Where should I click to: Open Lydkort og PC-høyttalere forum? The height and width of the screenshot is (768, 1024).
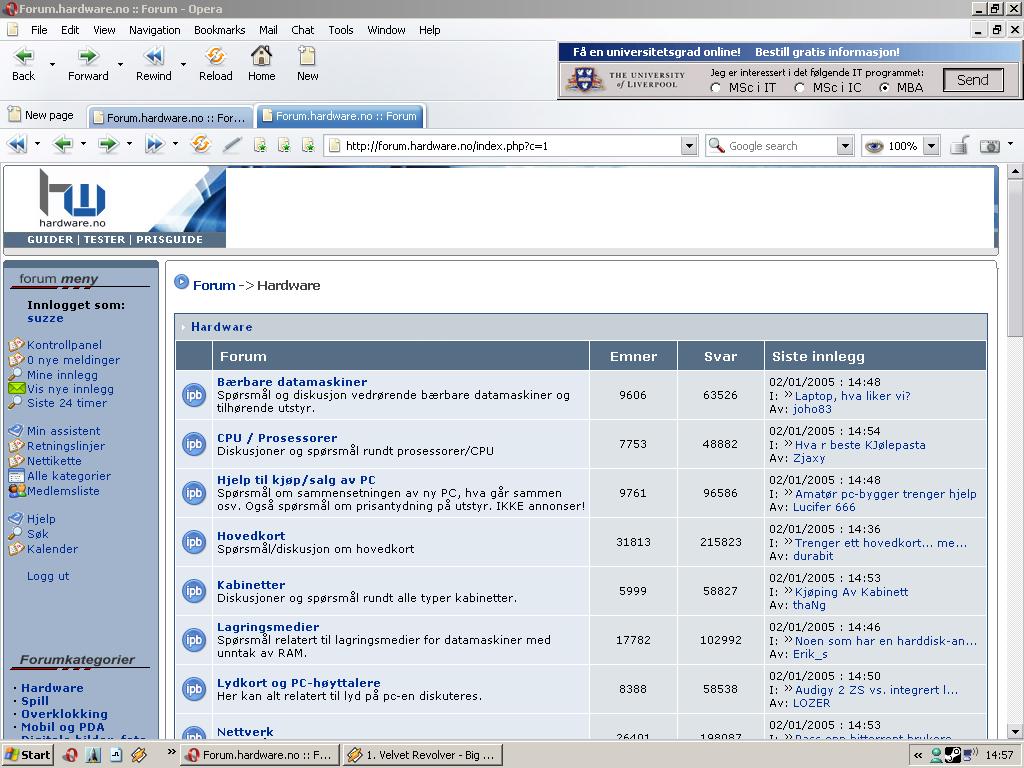pyautogui.click(x=298, y=682)
